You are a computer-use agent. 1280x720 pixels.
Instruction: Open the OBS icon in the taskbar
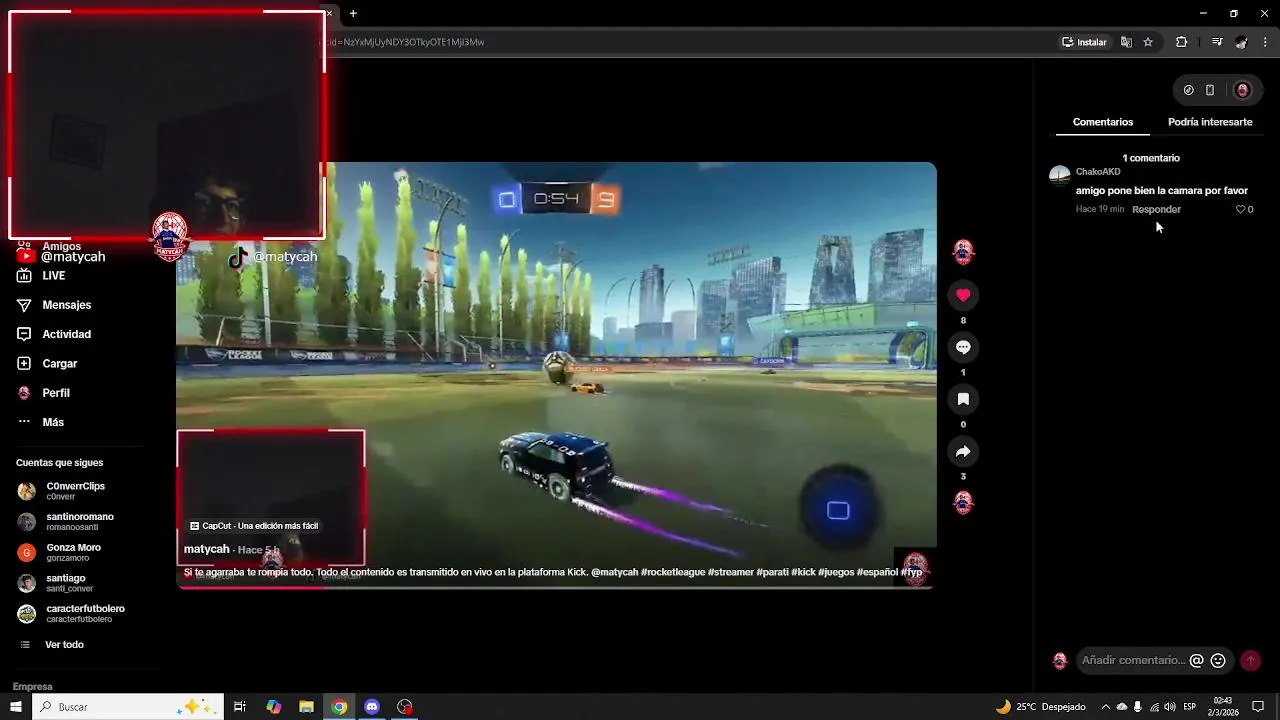point(405,707)
